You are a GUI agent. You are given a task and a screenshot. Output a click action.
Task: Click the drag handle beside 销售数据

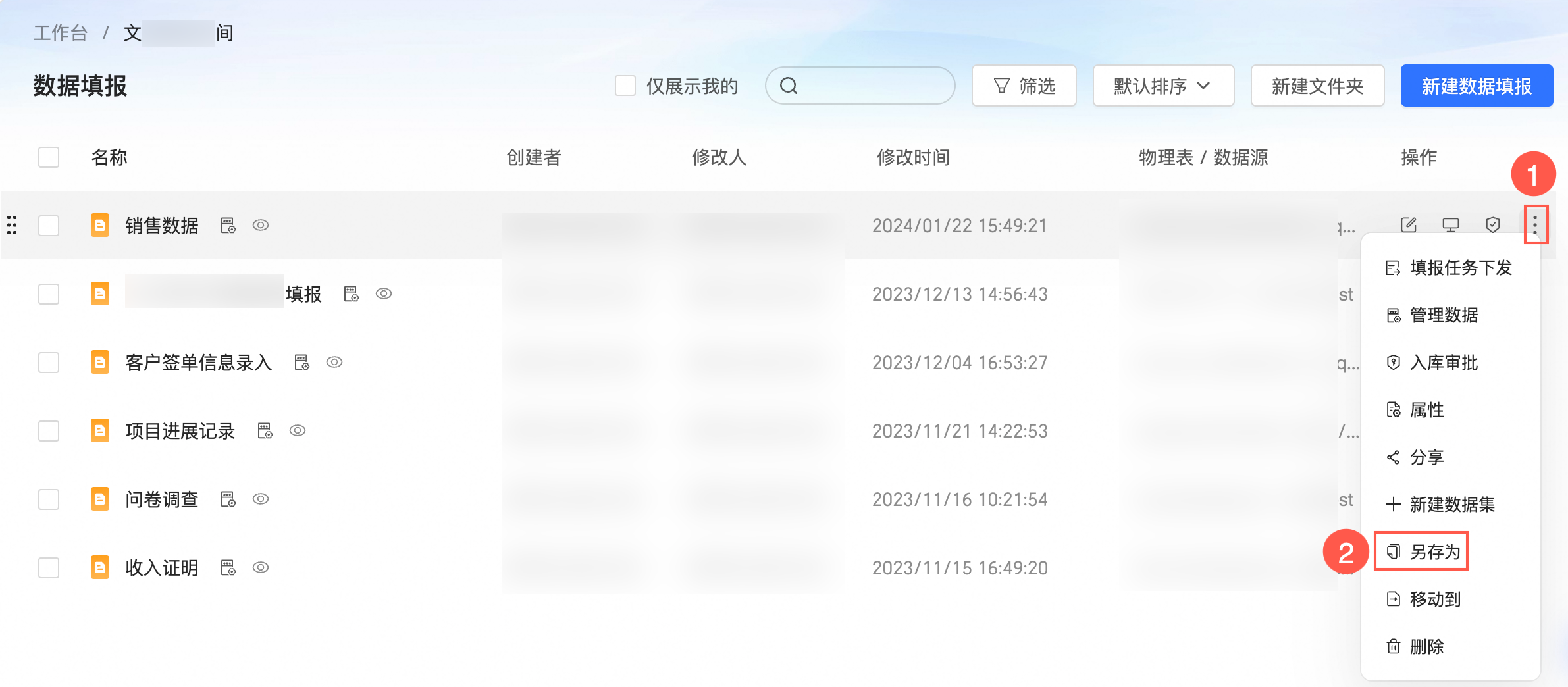(x=12, y=225)
